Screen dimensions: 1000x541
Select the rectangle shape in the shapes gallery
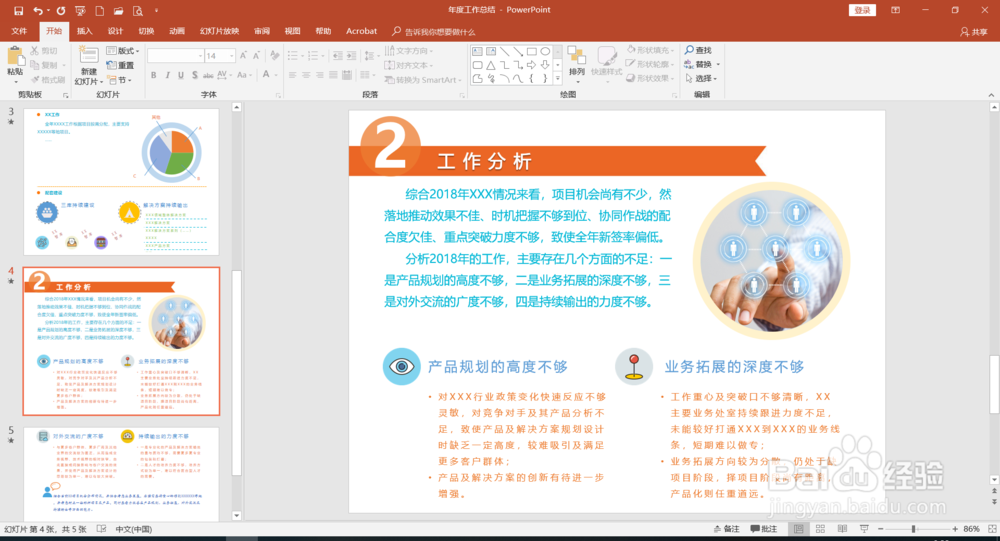point(531,51)
